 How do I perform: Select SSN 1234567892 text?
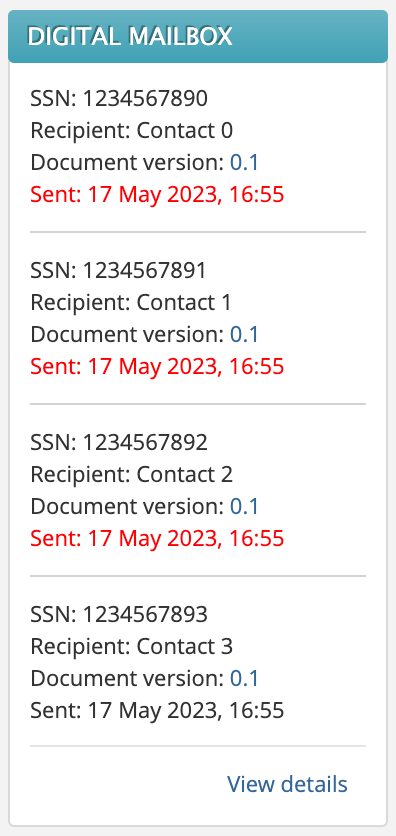pos(119,443)
